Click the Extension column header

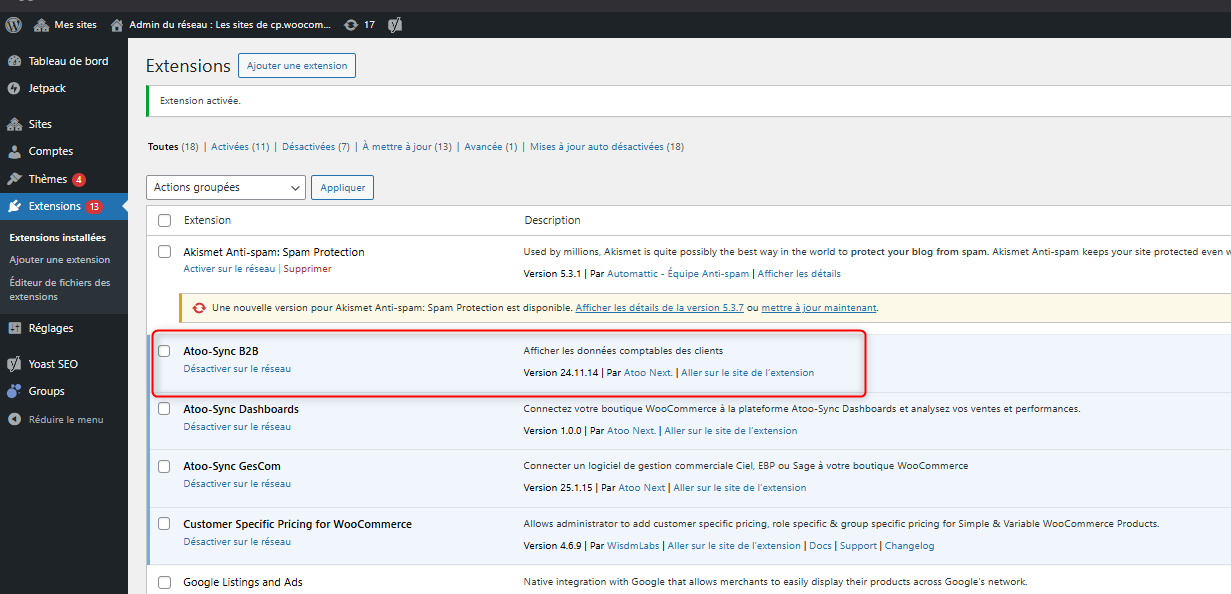click(x=207, y=220)
